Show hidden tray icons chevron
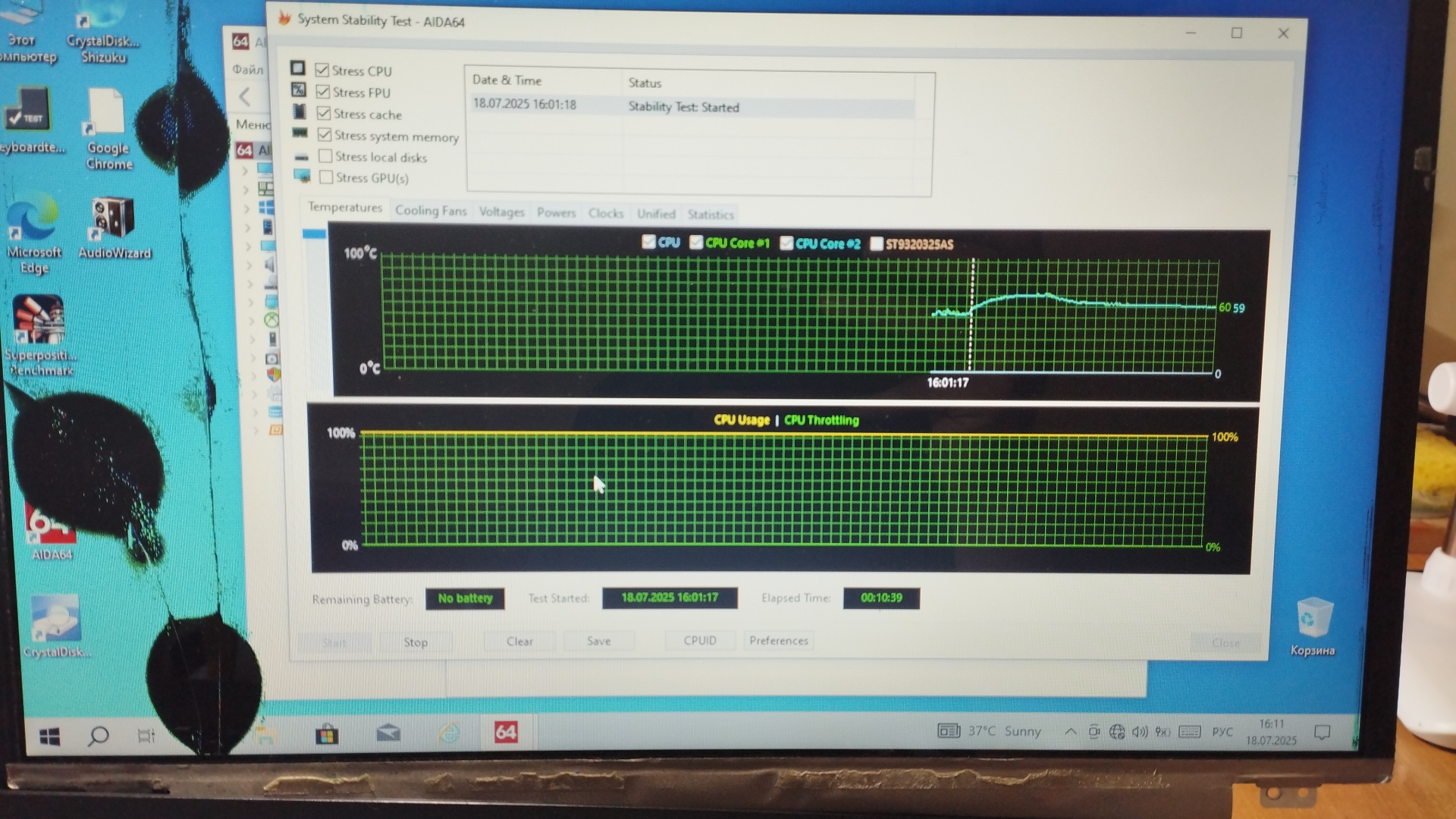 click(x=1070, y=732)
